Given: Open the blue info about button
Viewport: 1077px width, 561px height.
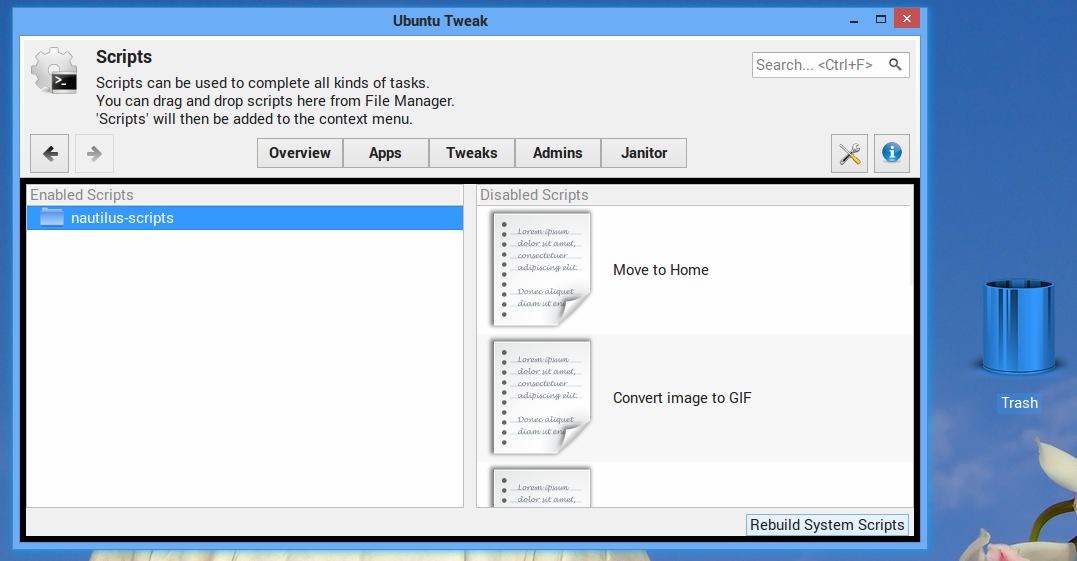Looking at the screenshot, I should pos(892,153).
